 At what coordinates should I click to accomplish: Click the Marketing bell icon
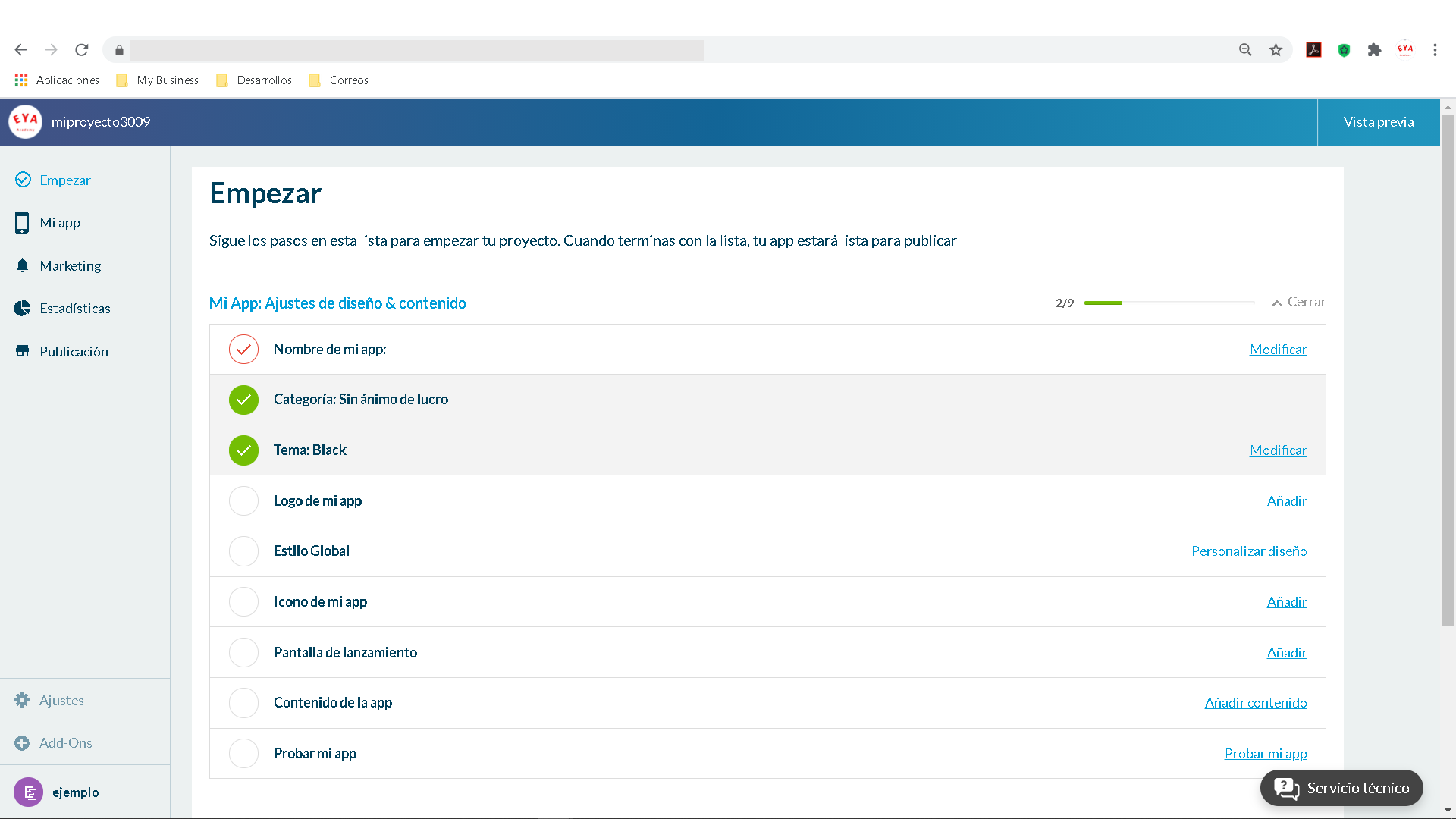point(22,265)
